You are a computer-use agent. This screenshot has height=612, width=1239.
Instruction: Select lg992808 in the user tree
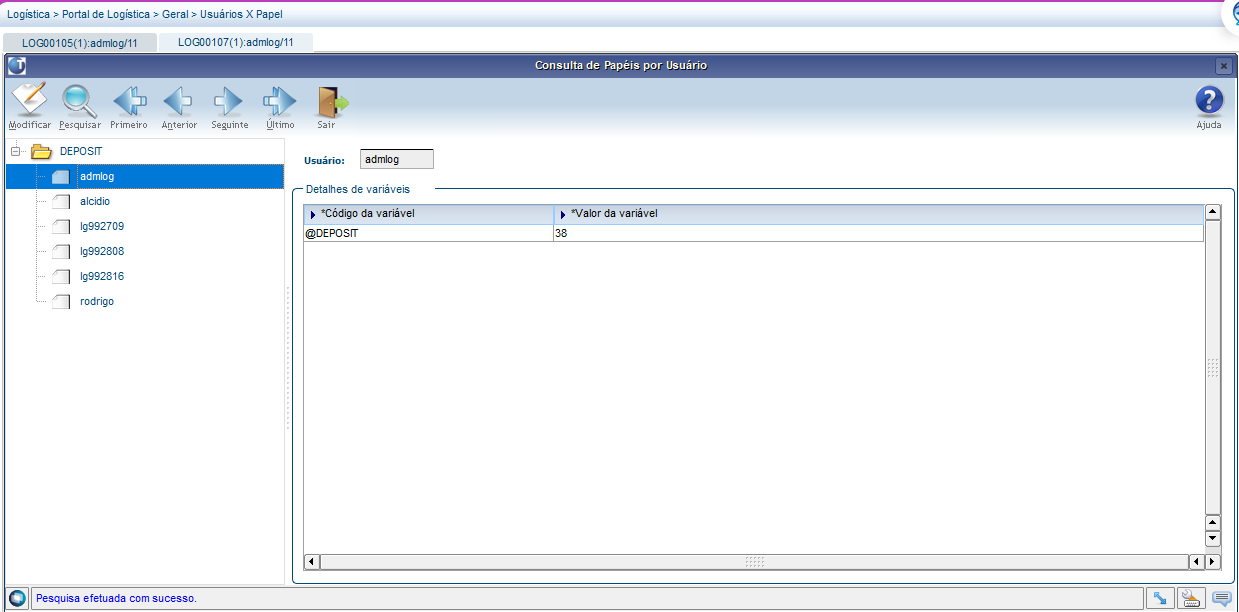[102, 251]
